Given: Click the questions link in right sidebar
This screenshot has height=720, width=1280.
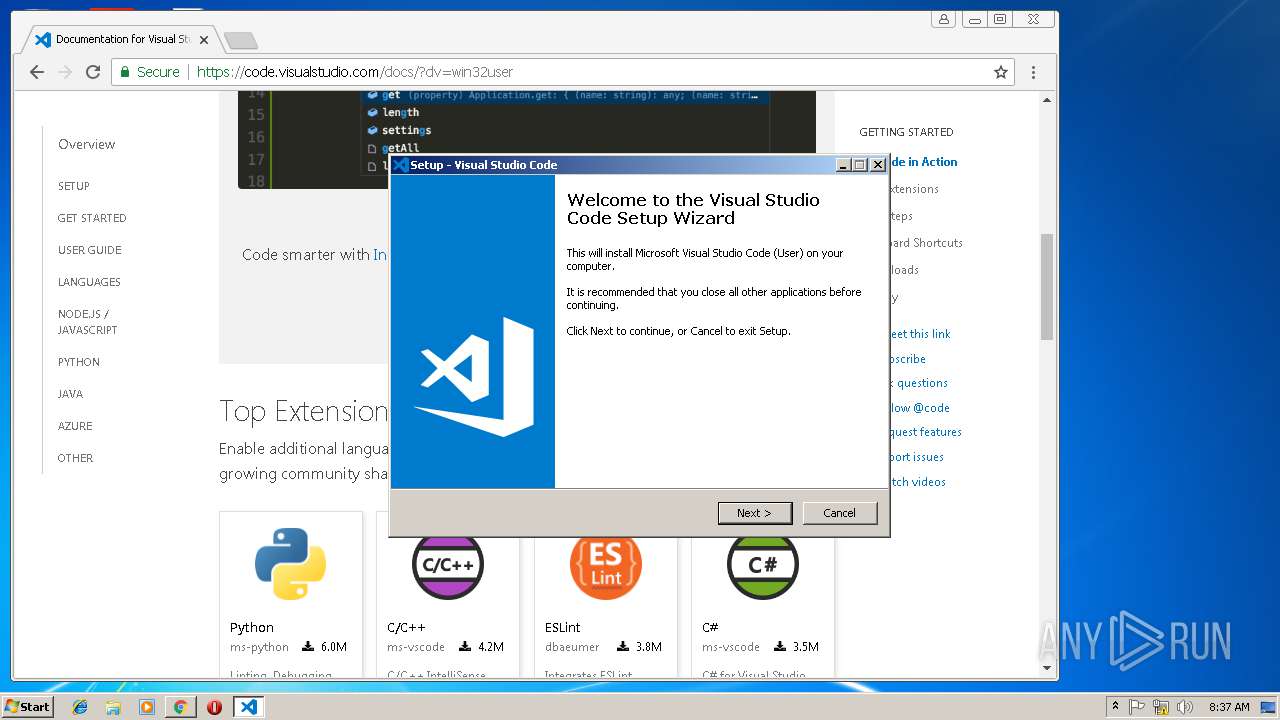Looking at the screenshot, I should pos(919,383).
